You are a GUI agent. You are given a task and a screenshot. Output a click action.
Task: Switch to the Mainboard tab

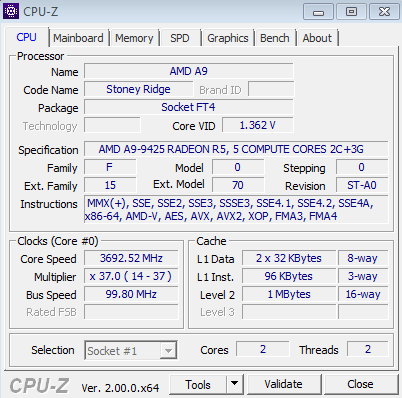tap(78, 38)
